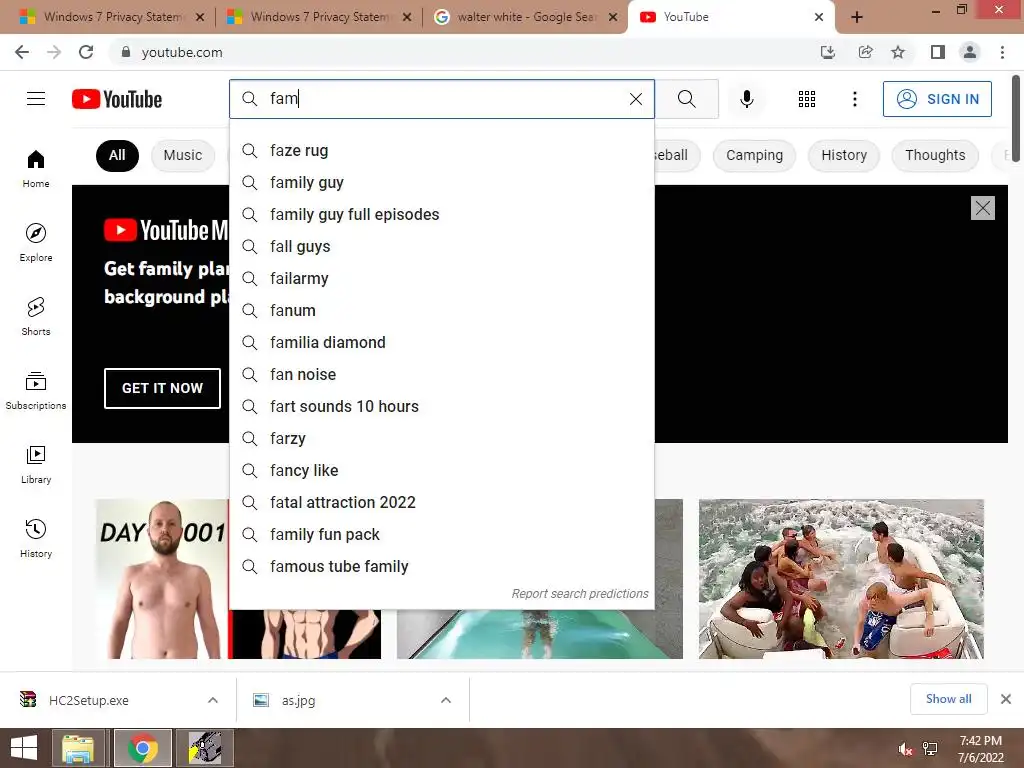Open Shorts in the sidebar
This screenshot has height=768, width=1024.
tap(36, 317)
